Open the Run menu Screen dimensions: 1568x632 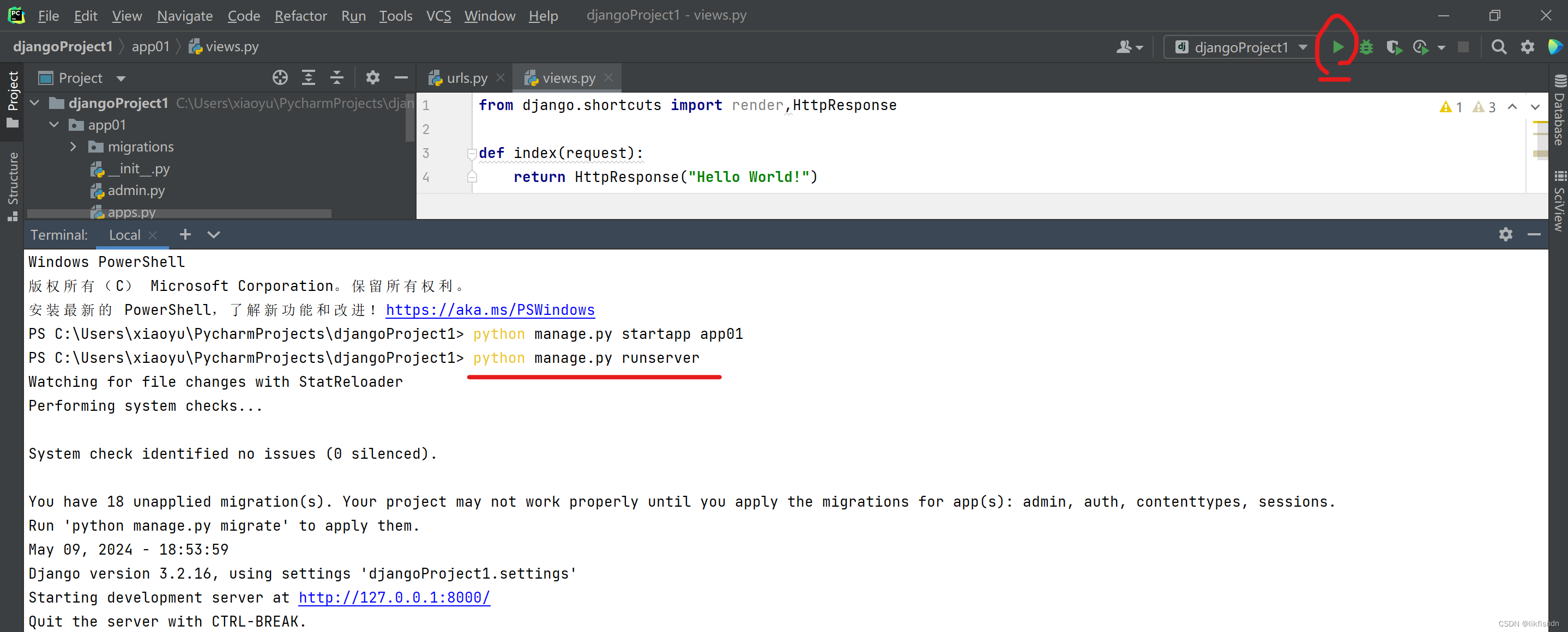tap(353, 16)
